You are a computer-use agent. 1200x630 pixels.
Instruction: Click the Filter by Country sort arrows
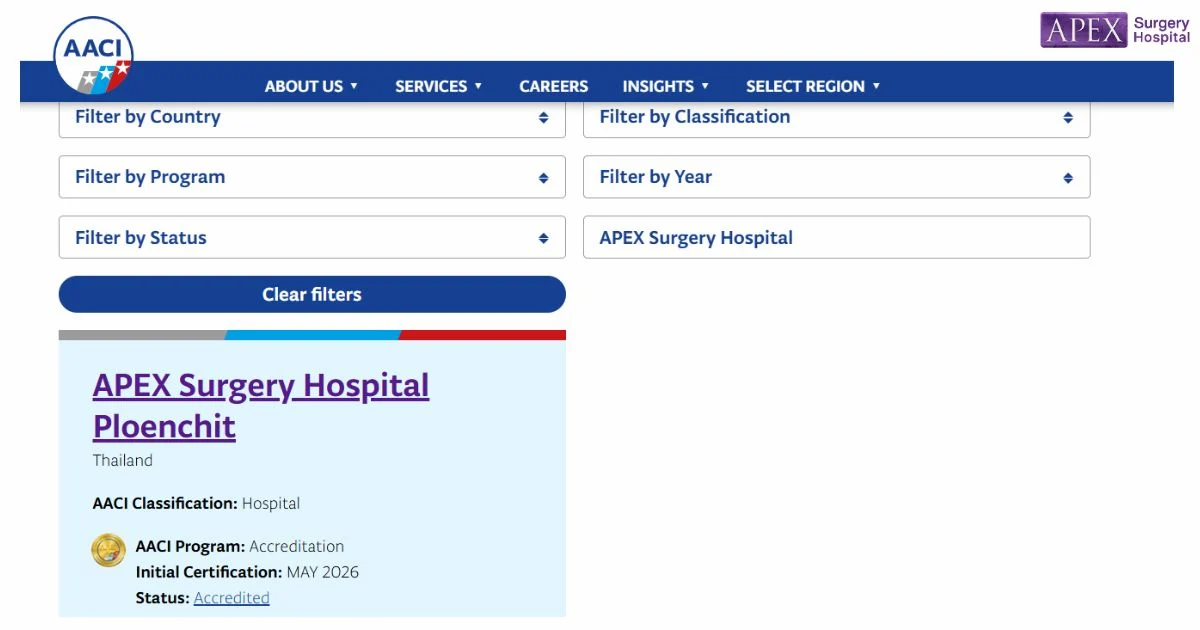[543, 117]
